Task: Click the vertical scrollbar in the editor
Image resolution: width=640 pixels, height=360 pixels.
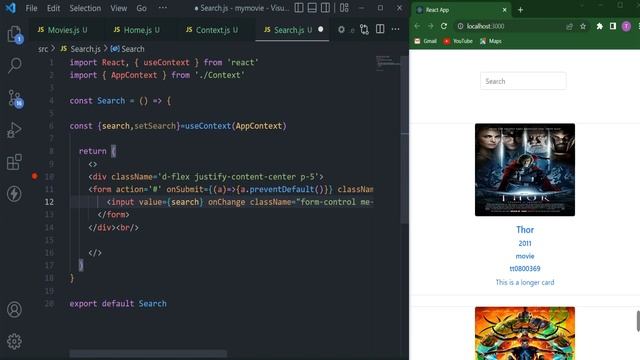Action: [x=404, y=139]
